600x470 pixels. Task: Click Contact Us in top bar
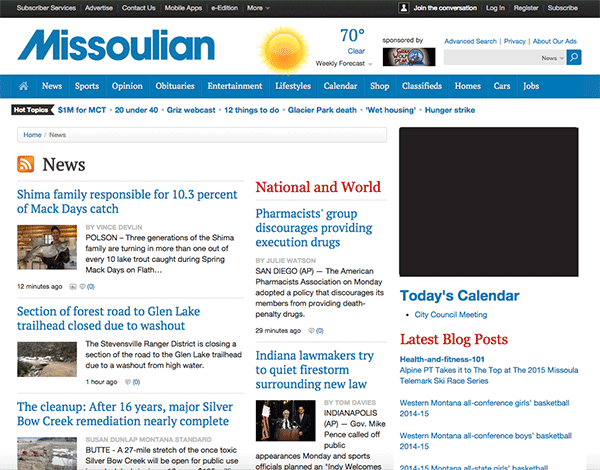(x=139, y=8)
